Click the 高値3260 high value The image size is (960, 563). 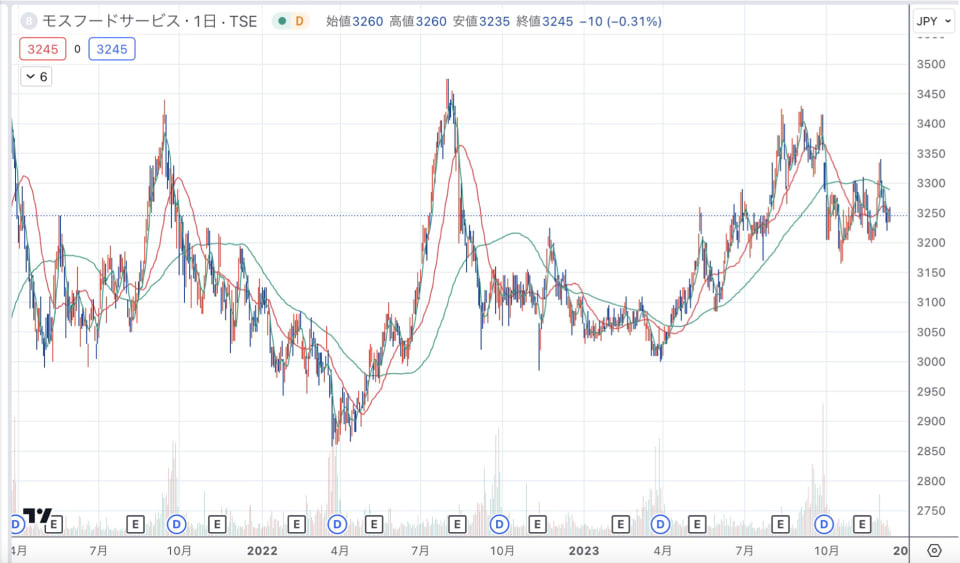pos(418,21)
